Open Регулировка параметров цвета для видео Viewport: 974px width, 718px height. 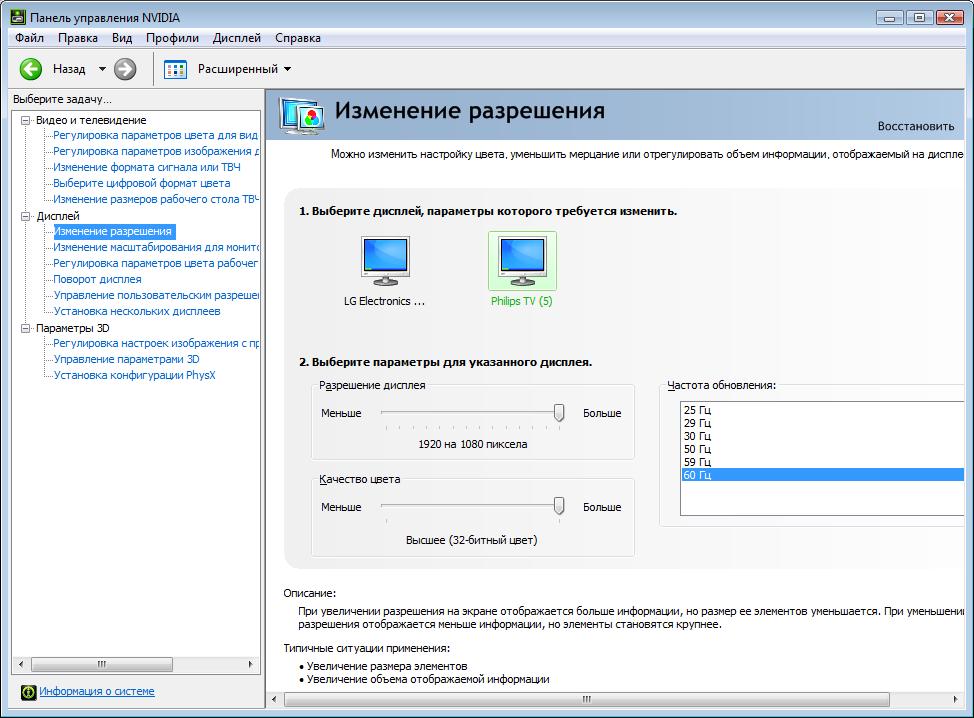155,135
